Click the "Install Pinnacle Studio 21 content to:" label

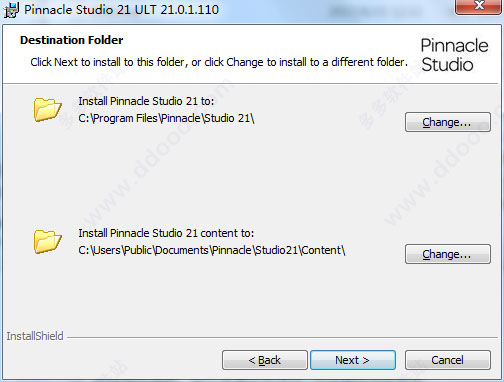coord(166,233)
